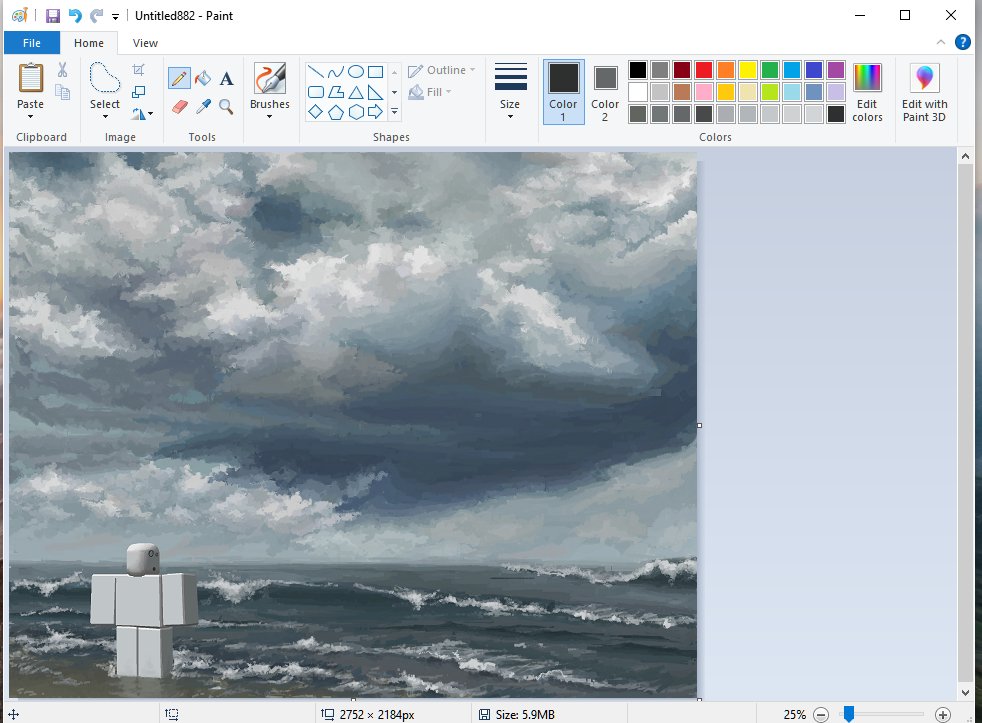Switch to the View tab
The width and height of the screenshot is (982, 723).
coord(145,43)
